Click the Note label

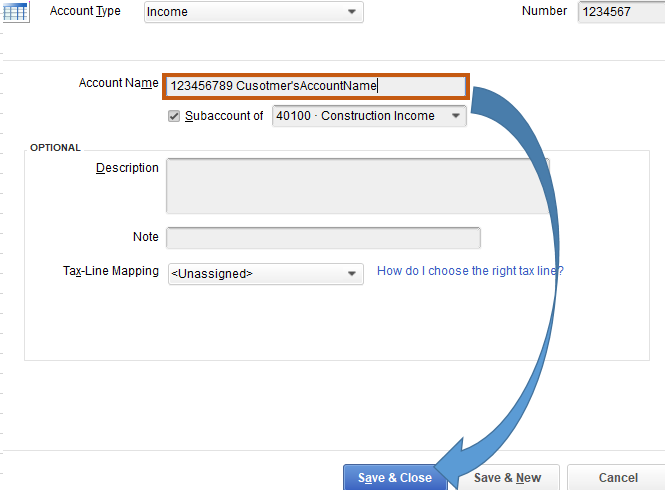[x=145, y=237]
